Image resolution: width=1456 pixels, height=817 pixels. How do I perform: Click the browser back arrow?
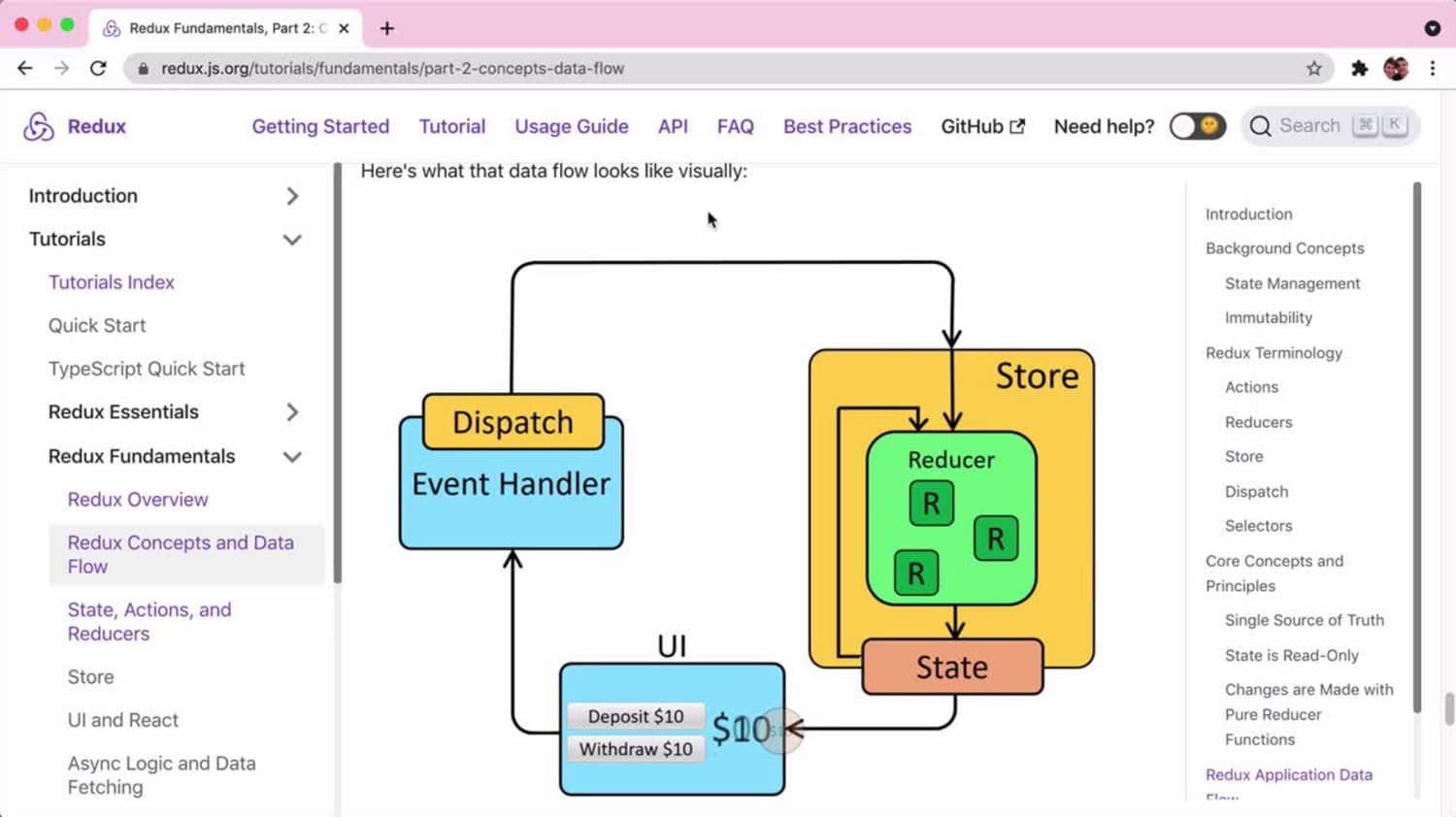coord(25,68)
